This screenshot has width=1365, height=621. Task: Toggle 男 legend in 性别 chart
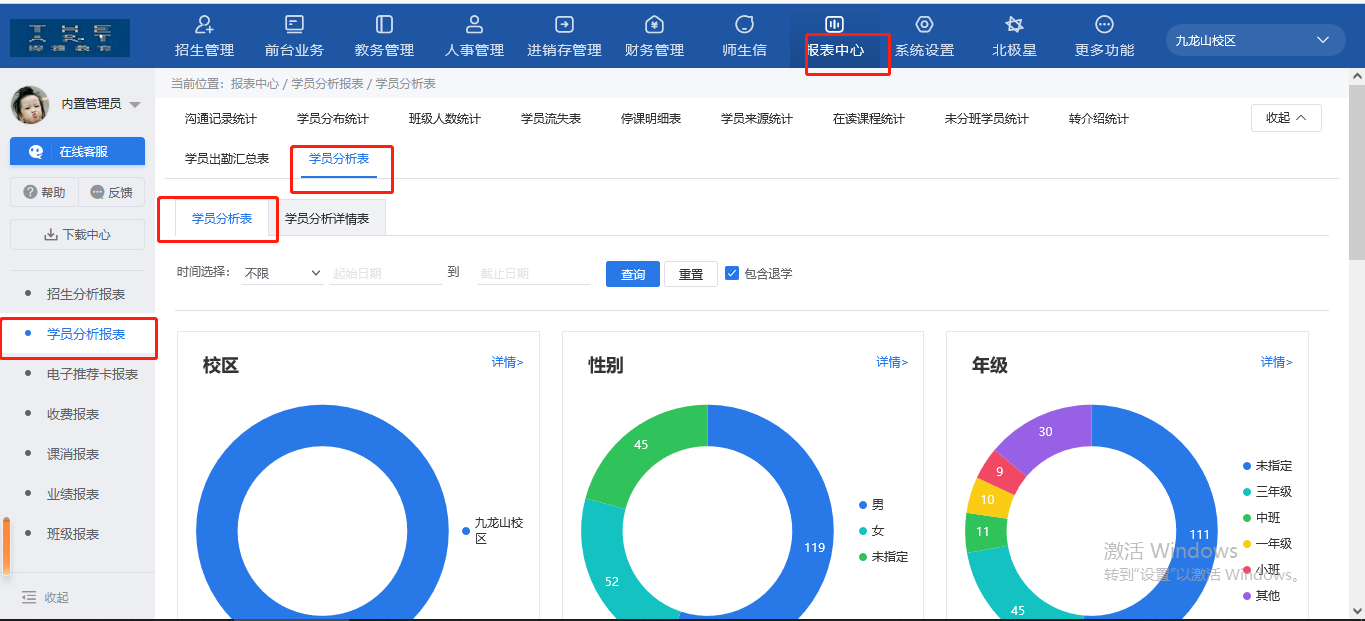pyautogui.click(x=871, y=505)
